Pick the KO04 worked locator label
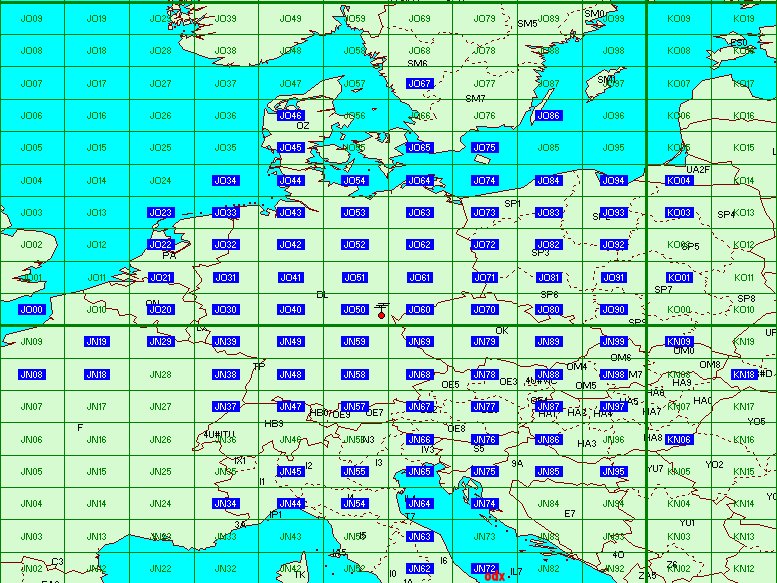Viewport: 777px width, 583px height. 678,181
